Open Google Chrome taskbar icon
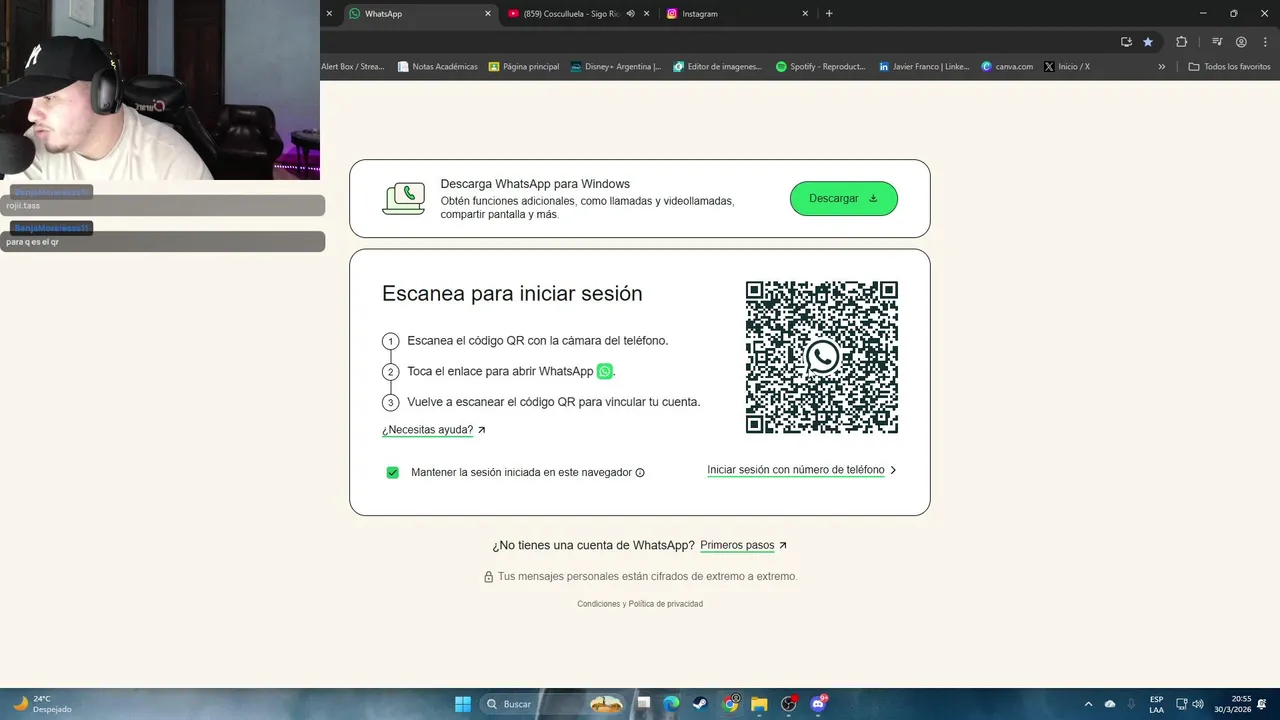 (x=731, y=704)
